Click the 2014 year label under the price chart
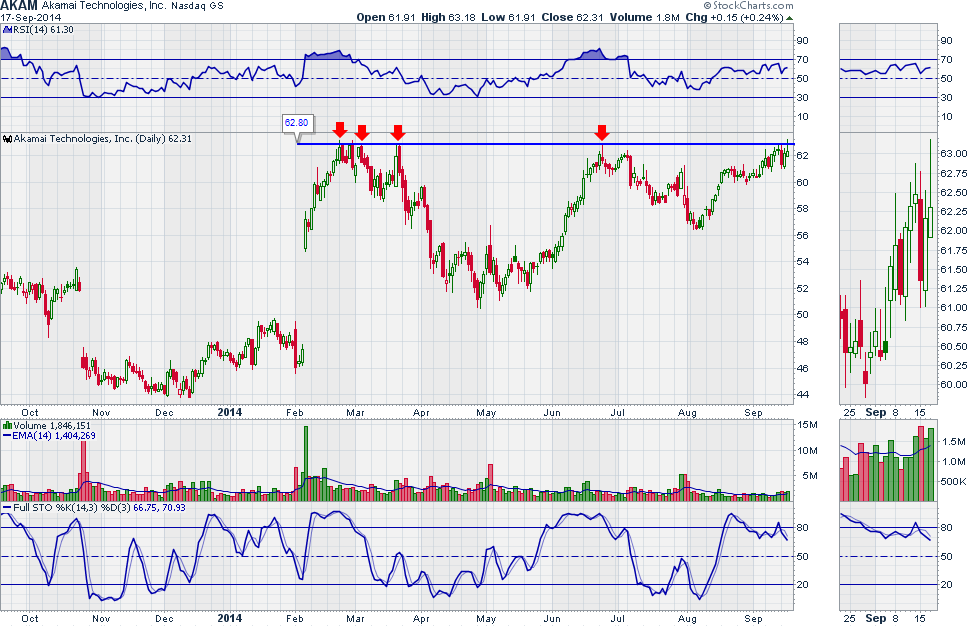Viewport: 967px width, 626px height. click(230, 412)
